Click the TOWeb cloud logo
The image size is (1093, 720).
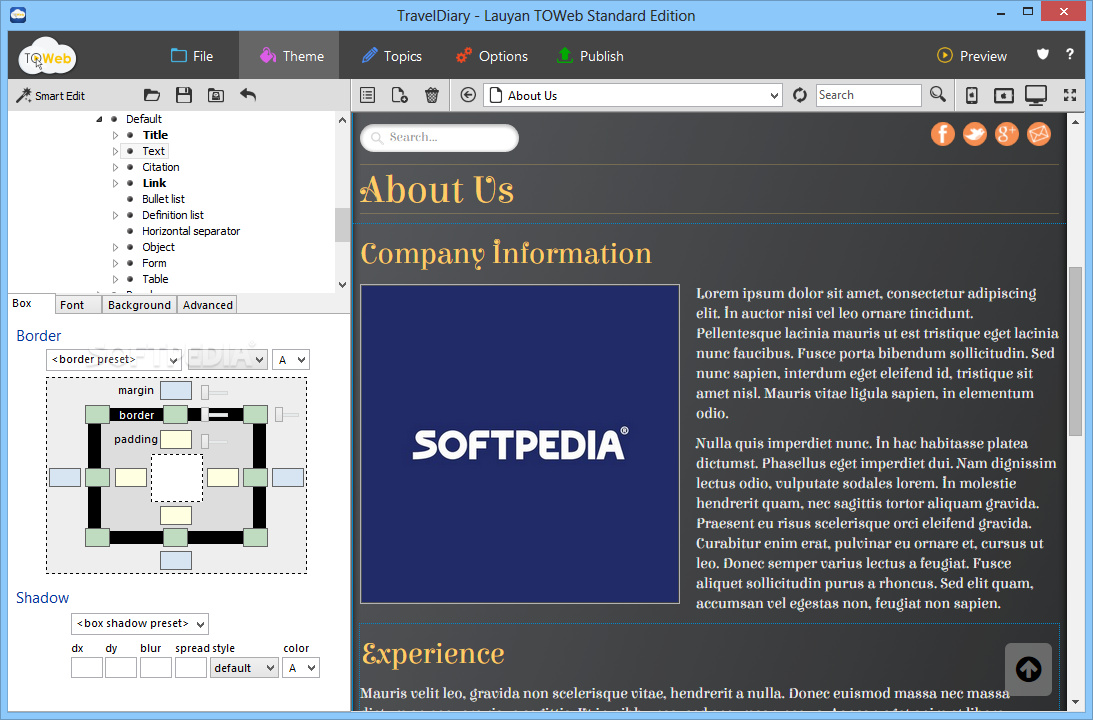(47, 56)
